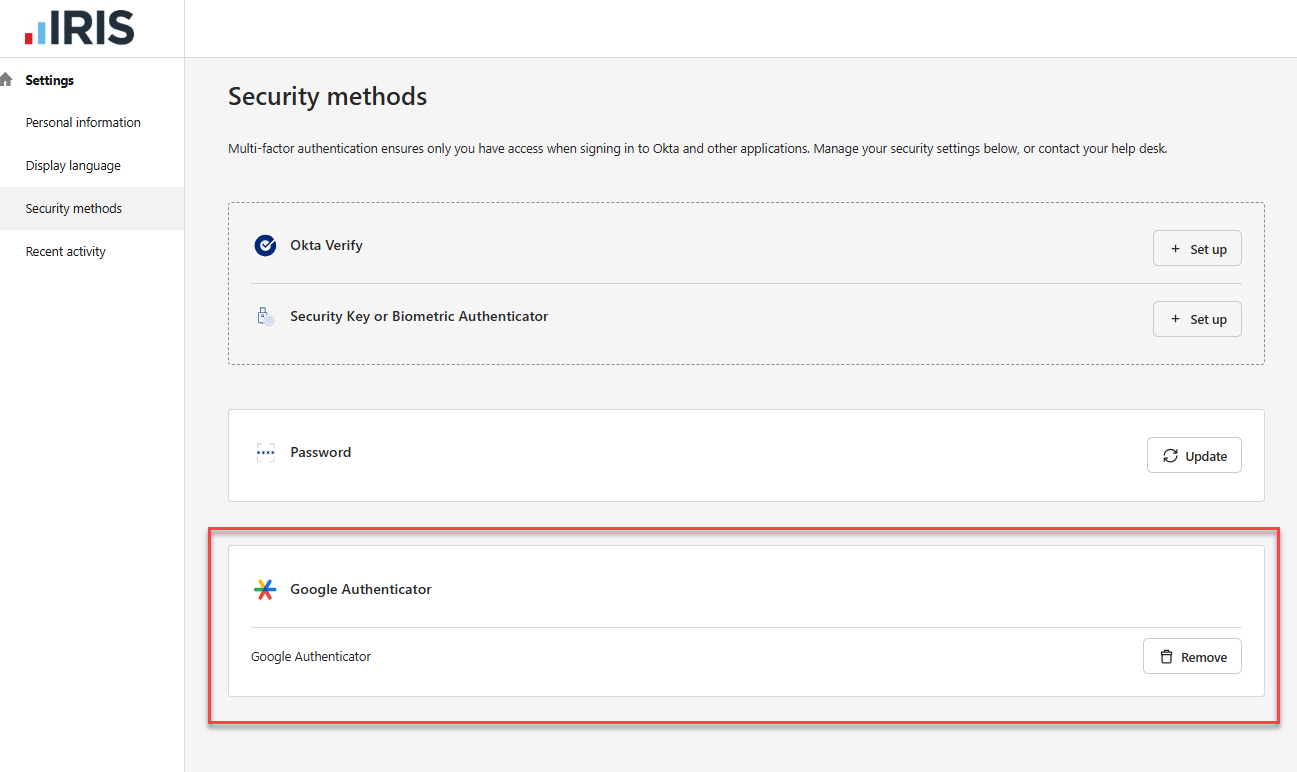Click the home icon beside Settings
Image resolution: width=1297 pixels, height=772 pixels.
pos(6,79)
